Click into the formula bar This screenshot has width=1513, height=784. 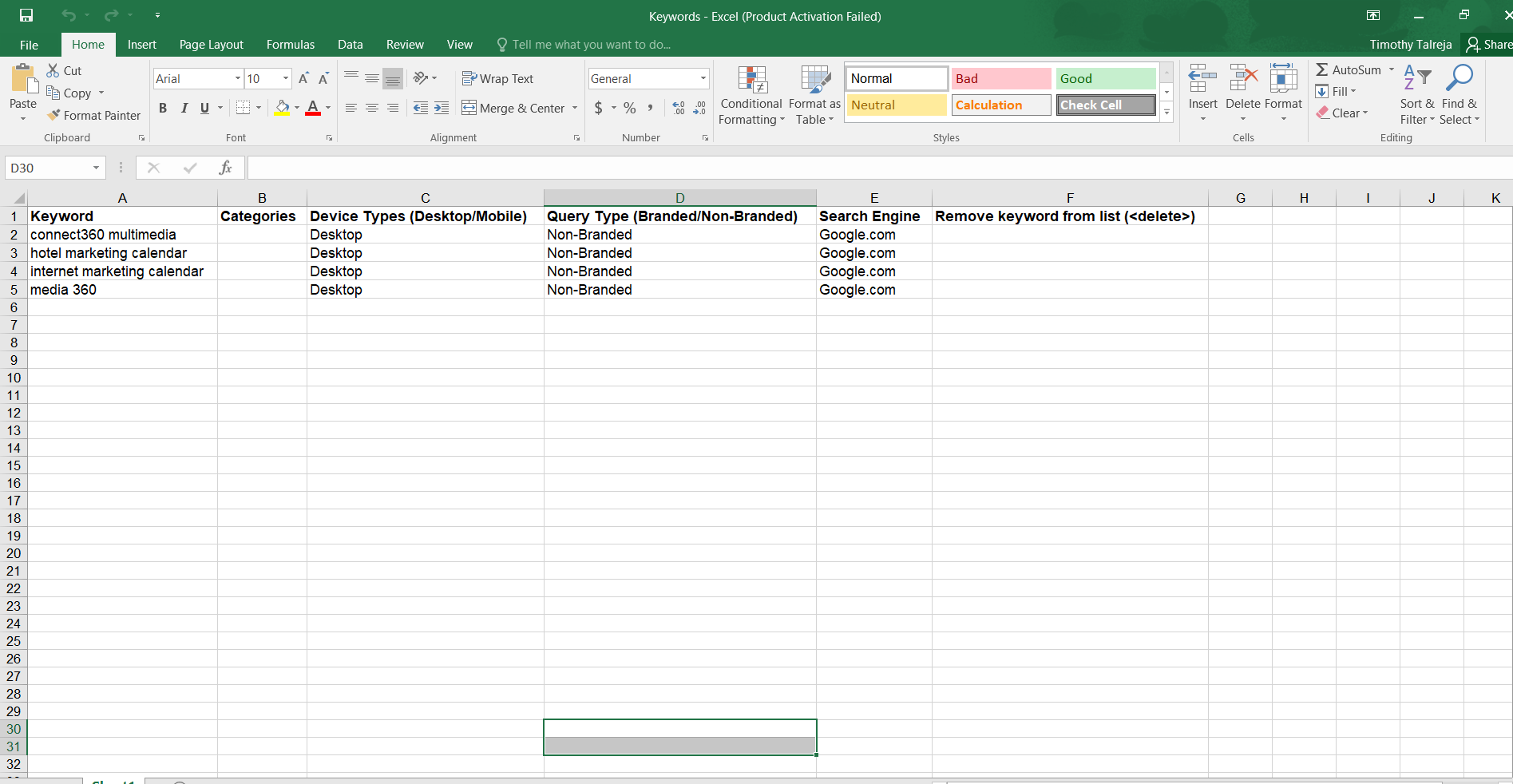(x=878, y=168)
